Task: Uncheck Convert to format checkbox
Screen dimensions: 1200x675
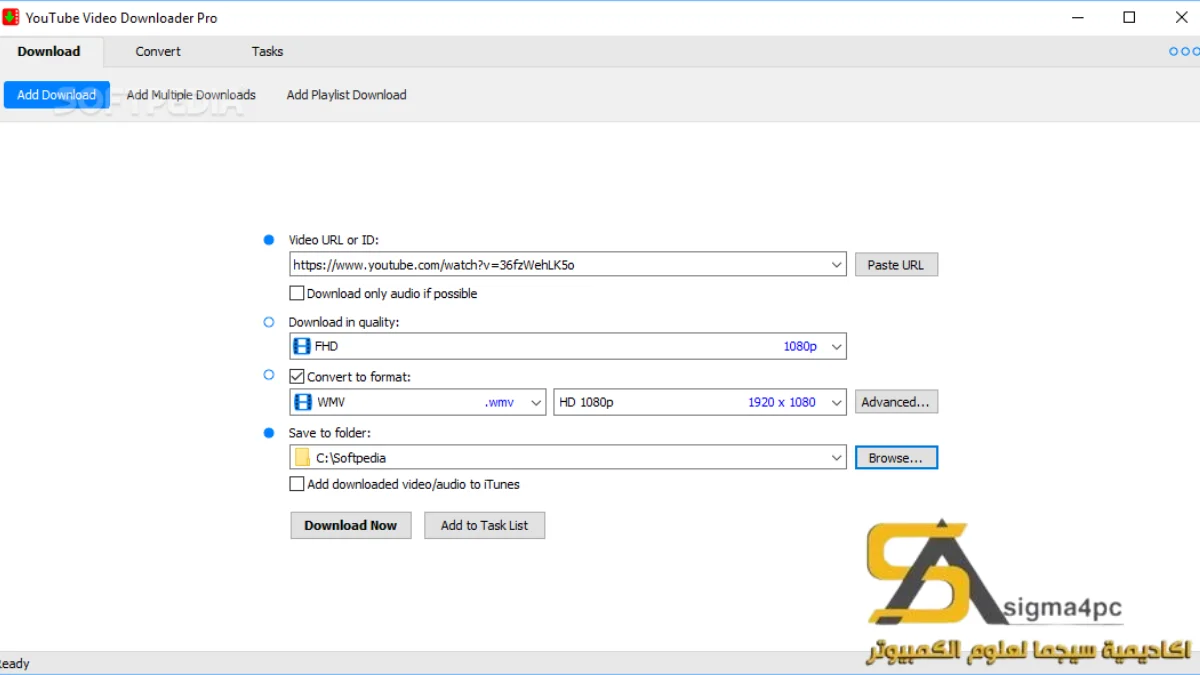Action: 296,377
